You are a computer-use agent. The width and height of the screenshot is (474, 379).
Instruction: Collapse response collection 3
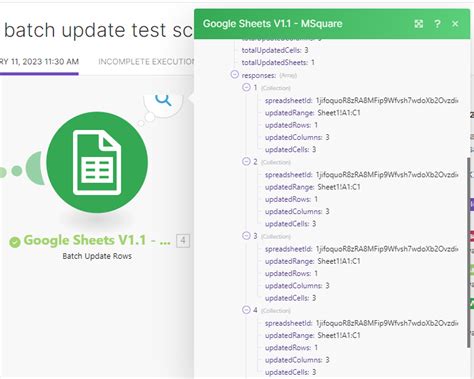click(x=246, y=236)
